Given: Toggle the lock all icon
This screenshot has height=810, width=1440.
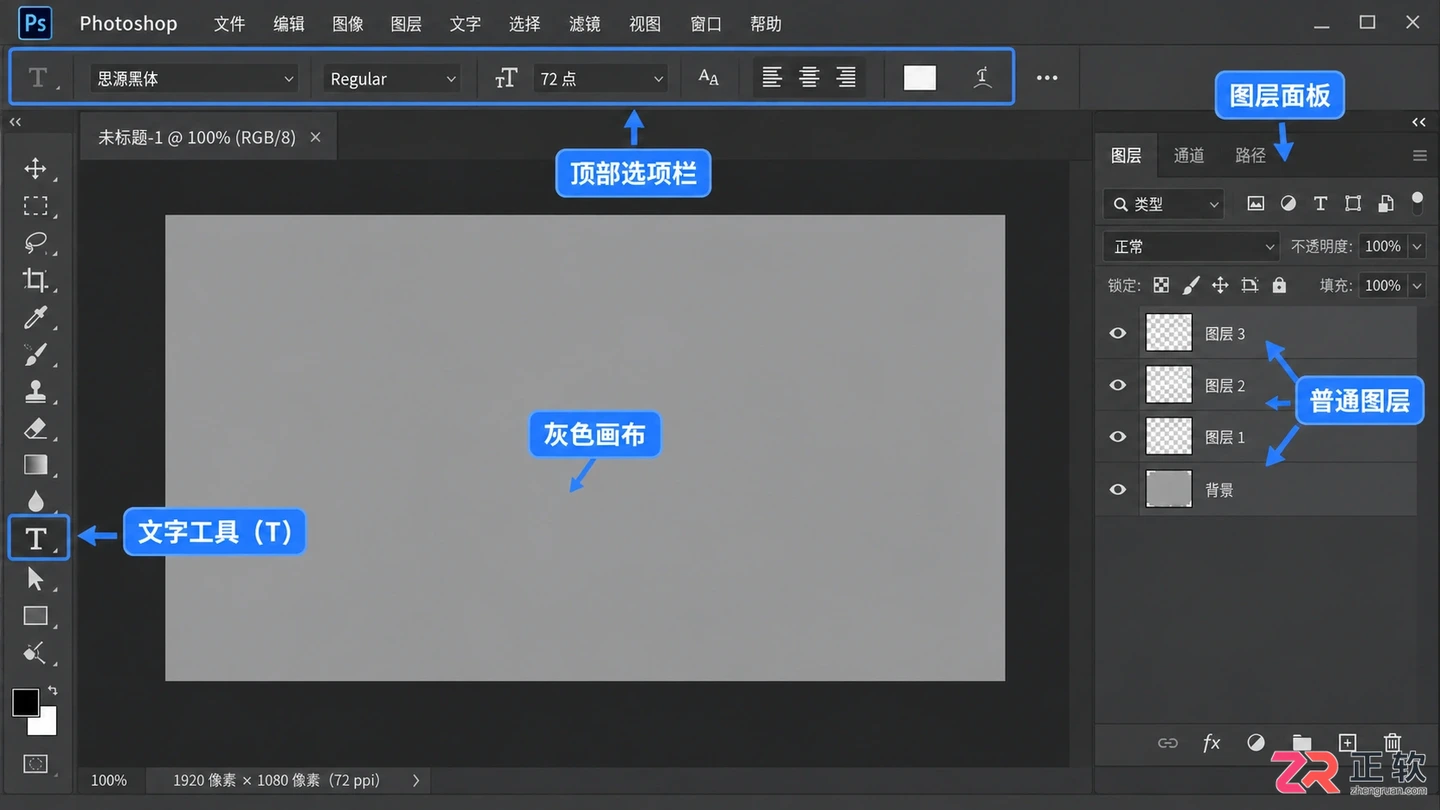Looking at the screenshot, I should click(x=1279, y=285).
